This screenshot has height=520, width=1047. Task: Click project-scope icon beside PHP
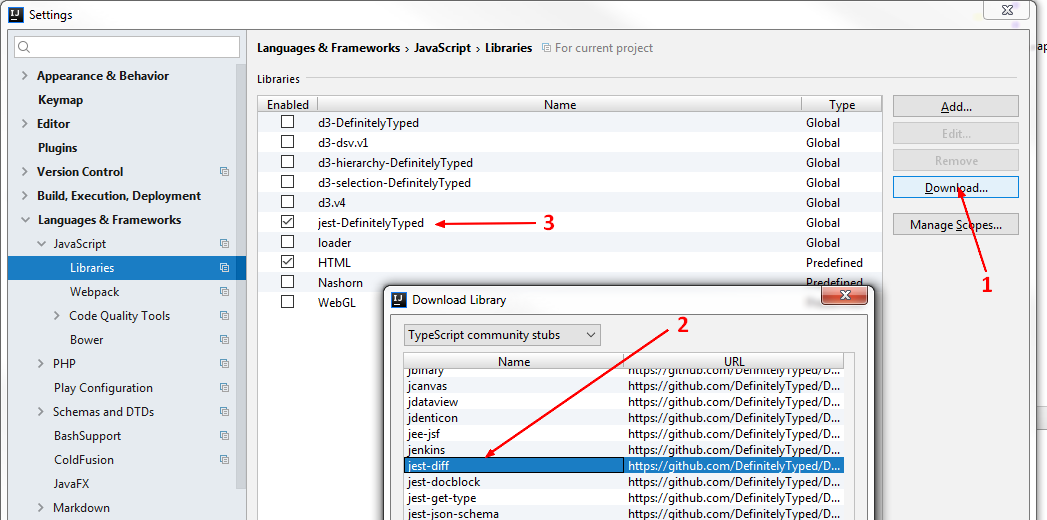225,364
